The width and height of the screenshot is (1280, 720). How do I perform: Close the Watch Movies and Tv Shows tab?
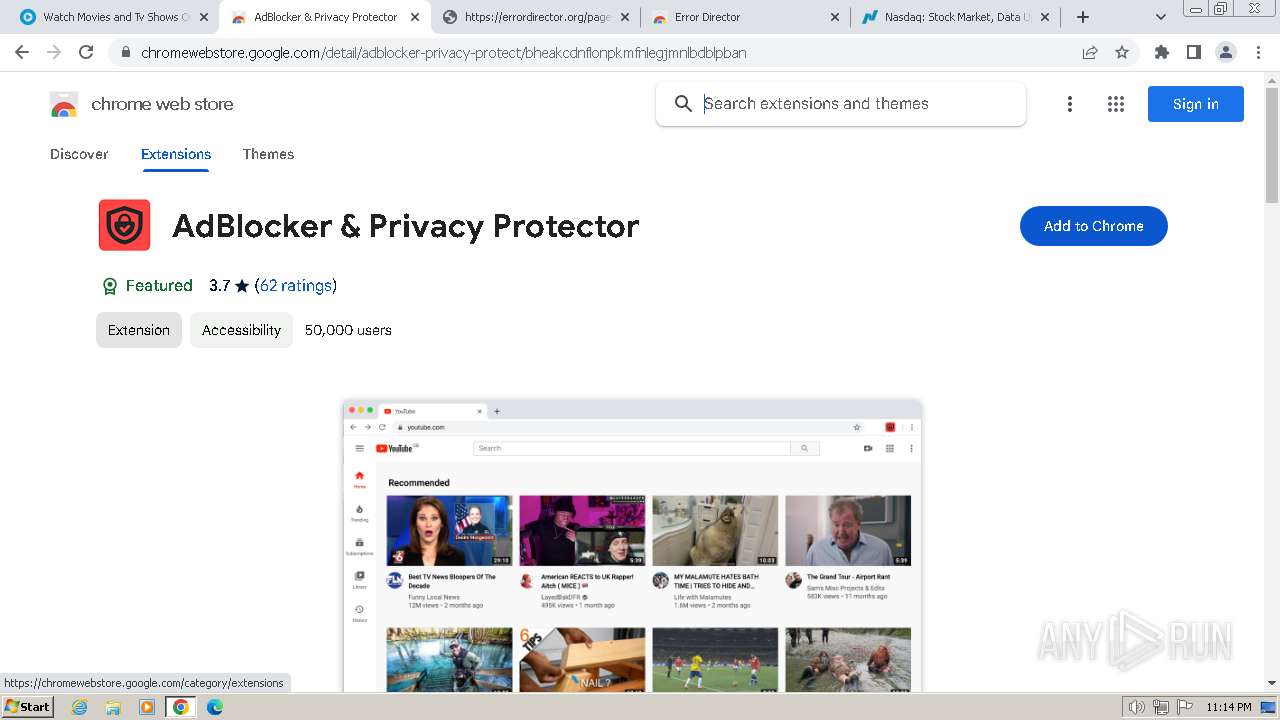(x=204, y=17)
